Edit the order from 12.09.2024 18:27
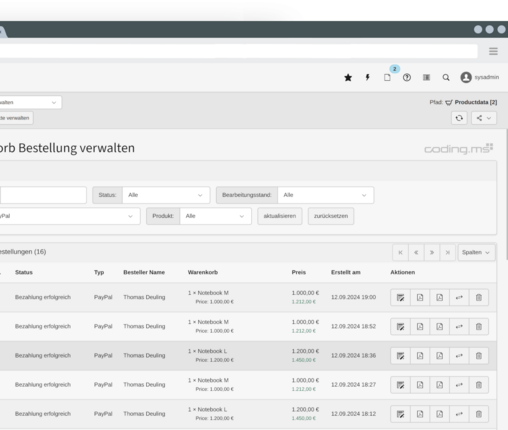508x430 pixels. pos(400,385)
